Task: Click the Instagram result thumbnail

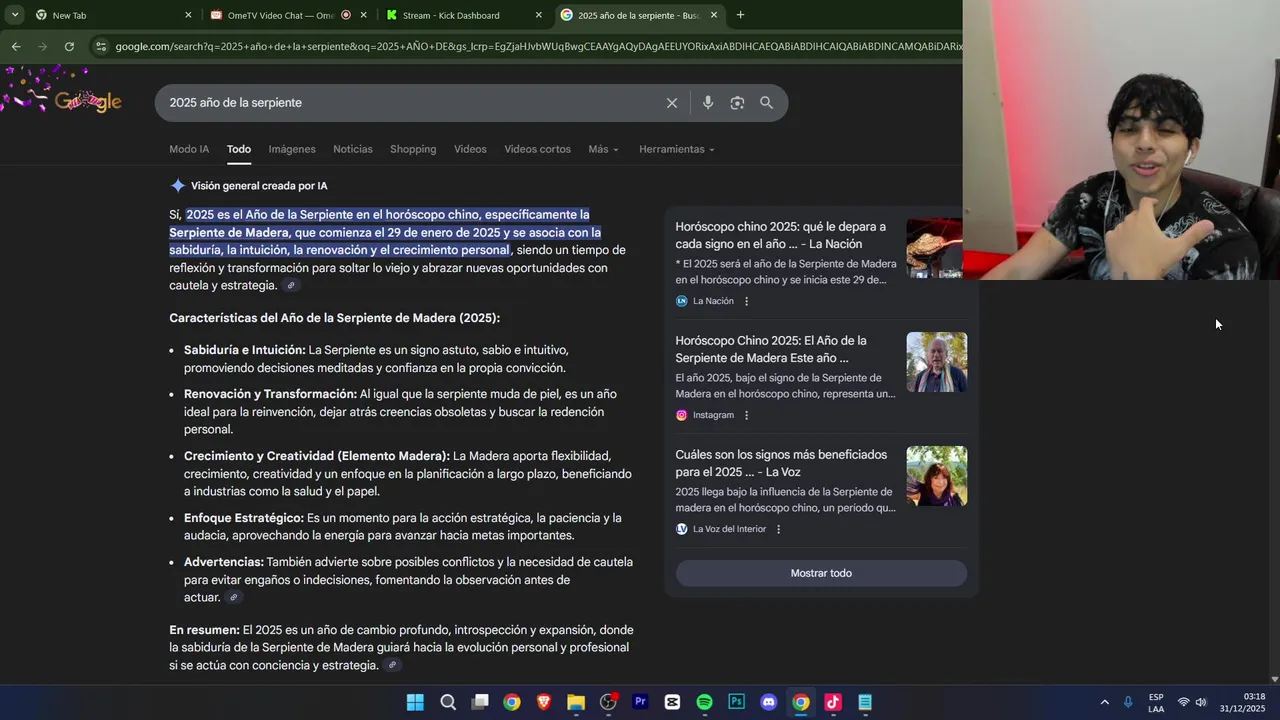Action: [937, 362]
